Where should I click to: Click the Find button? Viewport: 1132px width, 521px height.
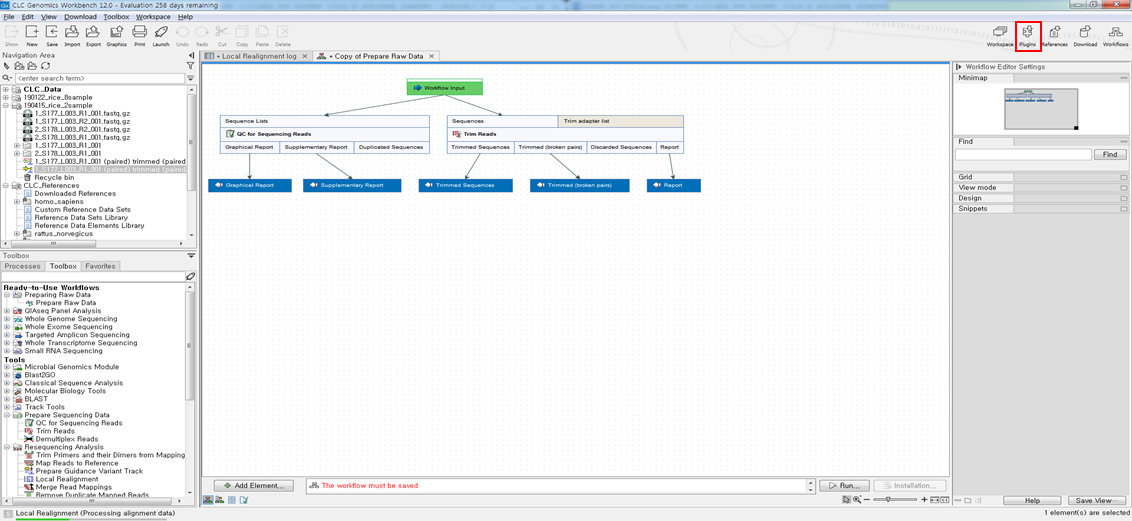point(1110,154)
